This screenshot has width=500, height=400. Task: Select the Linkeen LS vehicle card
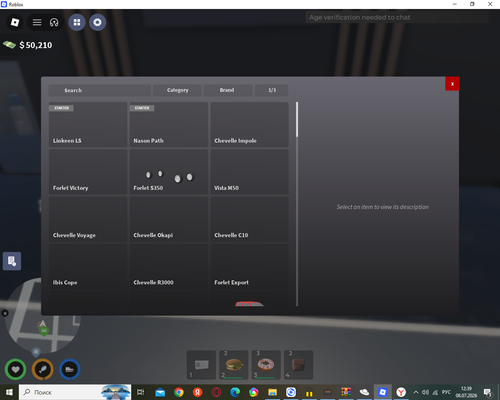coord(88,124)
